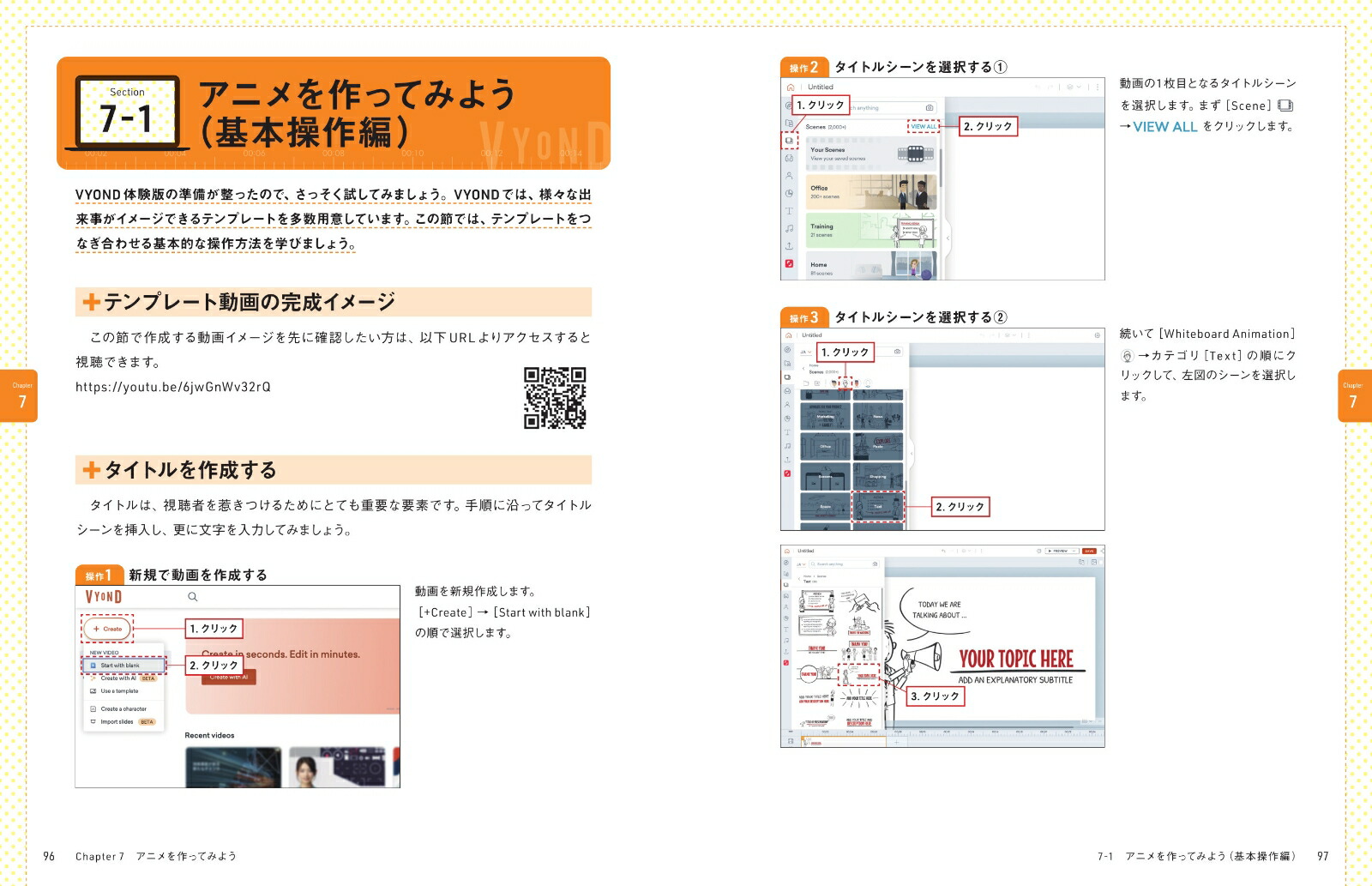Select the Text T icon in the final editor sidebar
The image size is (1372, 886).
pyautogui.click(x=786, y=630)
